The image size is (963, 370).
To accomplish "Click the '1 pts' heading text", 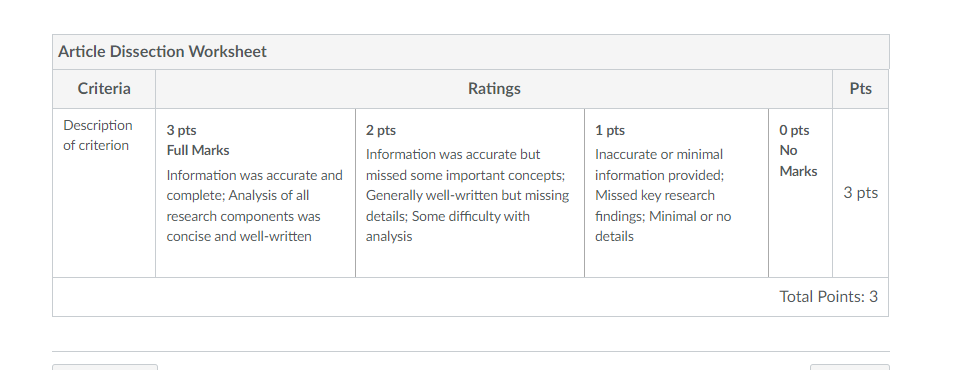I will click(x=610, y=130).
